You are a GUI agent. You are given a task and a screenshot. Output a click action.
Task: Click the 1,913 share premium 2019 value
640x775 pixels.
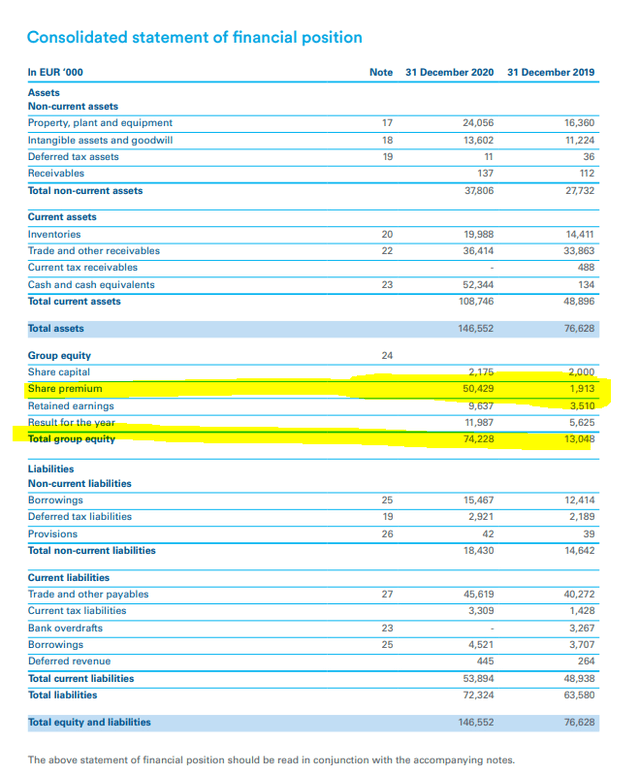tap(582, 389)
